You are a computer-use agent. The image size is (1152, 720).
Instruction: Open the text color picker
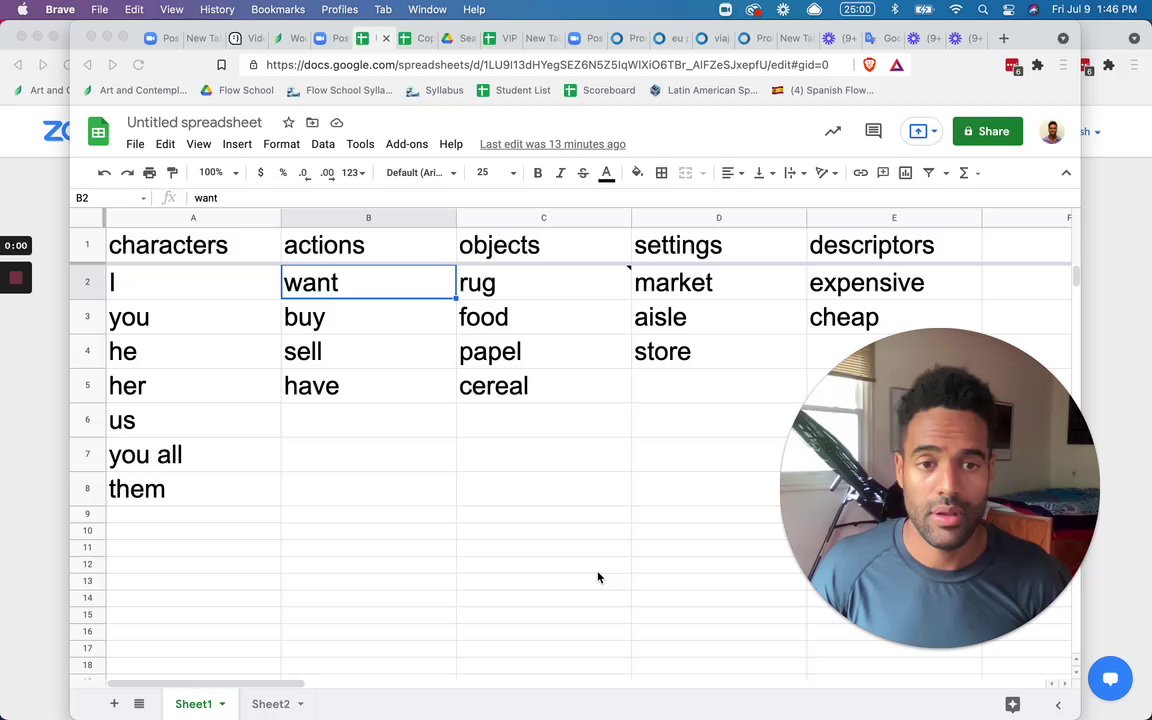click(x=607, y=173)
